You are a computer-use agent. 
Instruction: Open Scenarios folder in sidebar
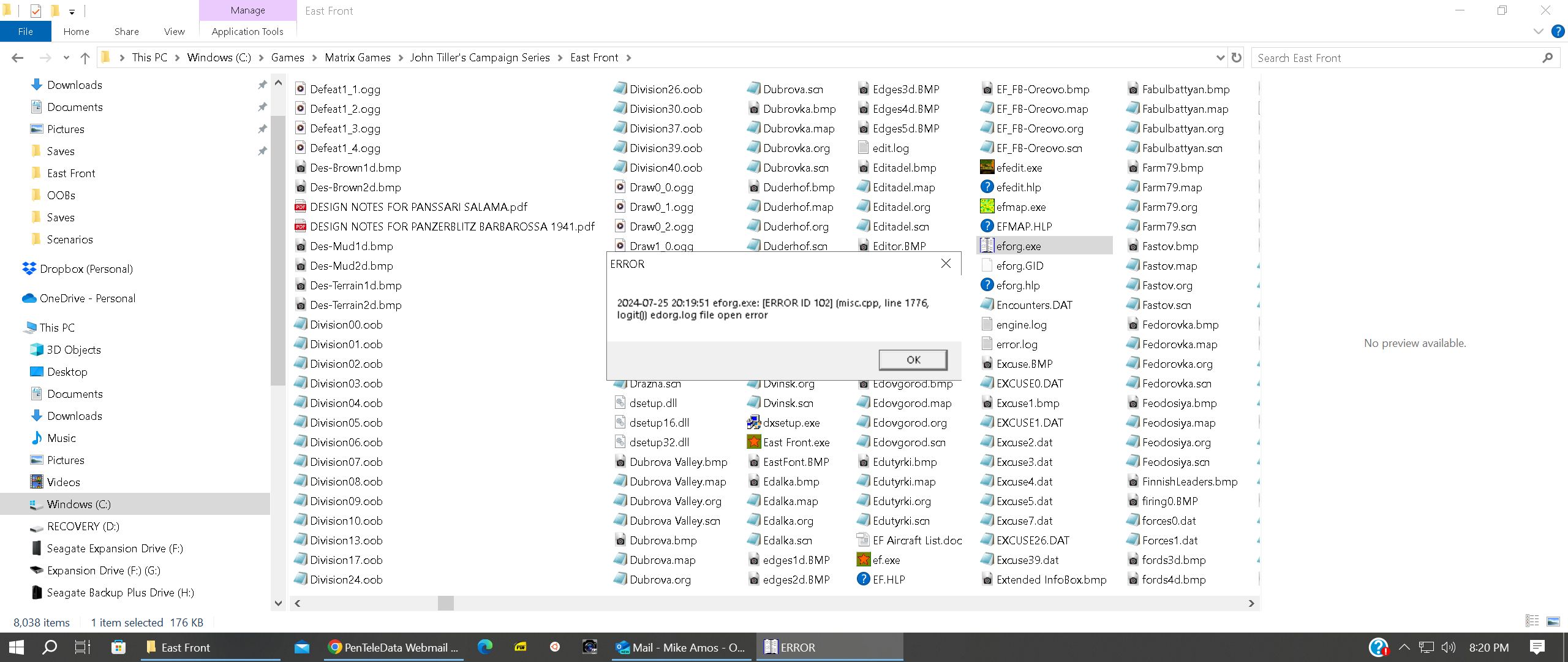pos(69,240)
